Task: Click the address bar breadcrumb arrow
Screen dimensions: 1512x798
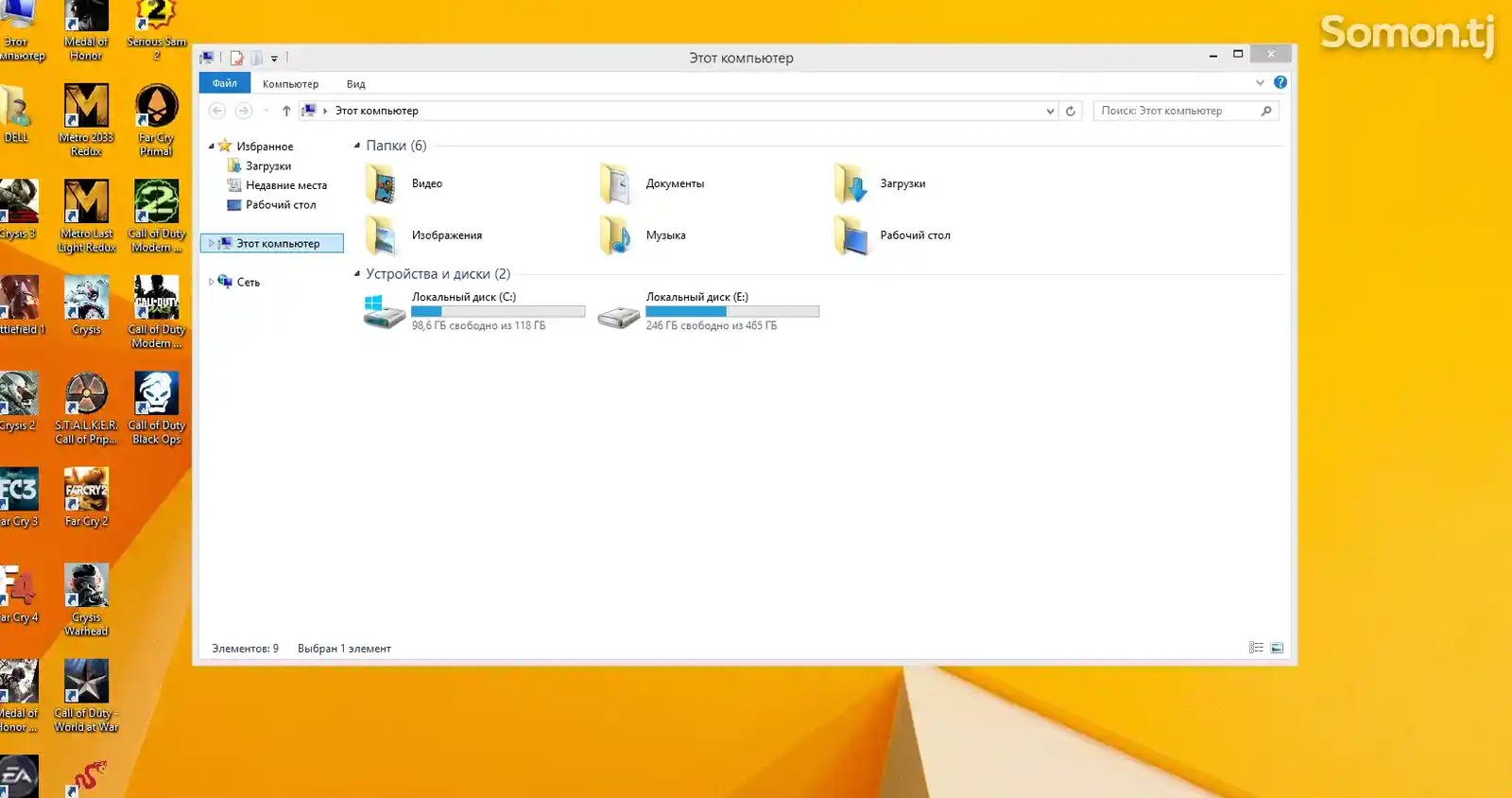Action: click(325, 111)
